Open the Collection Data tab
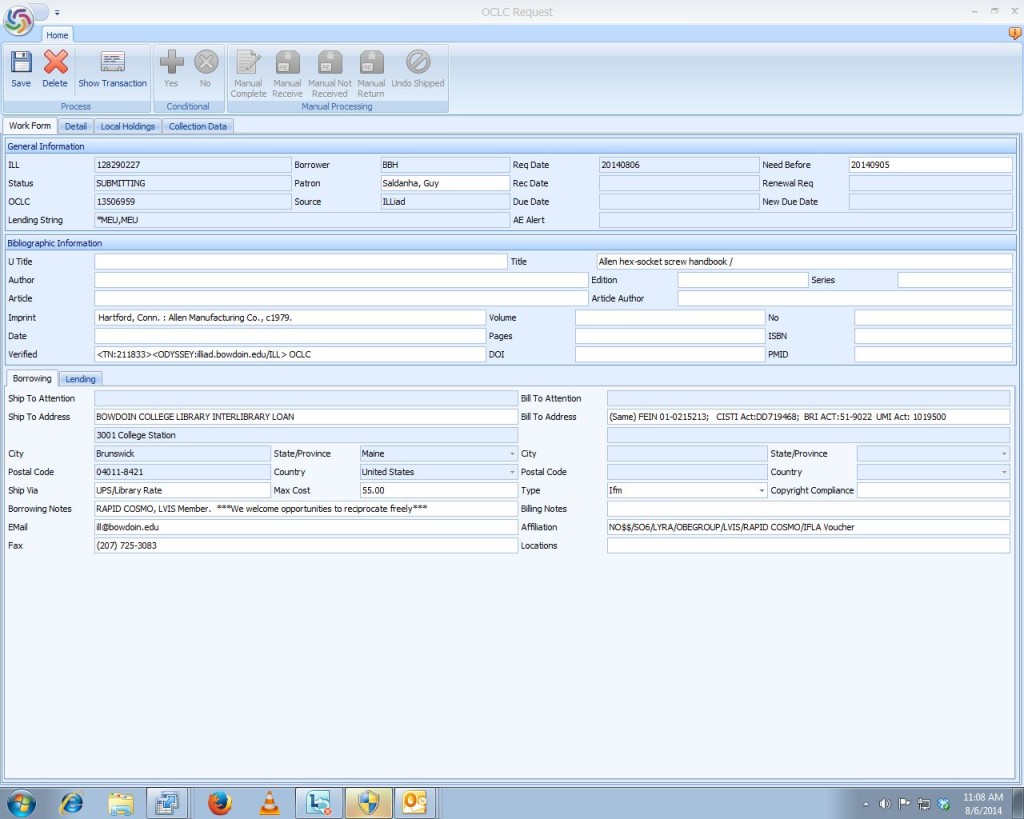The height and width of the screenshot is (819, 1024). [198, 127]
